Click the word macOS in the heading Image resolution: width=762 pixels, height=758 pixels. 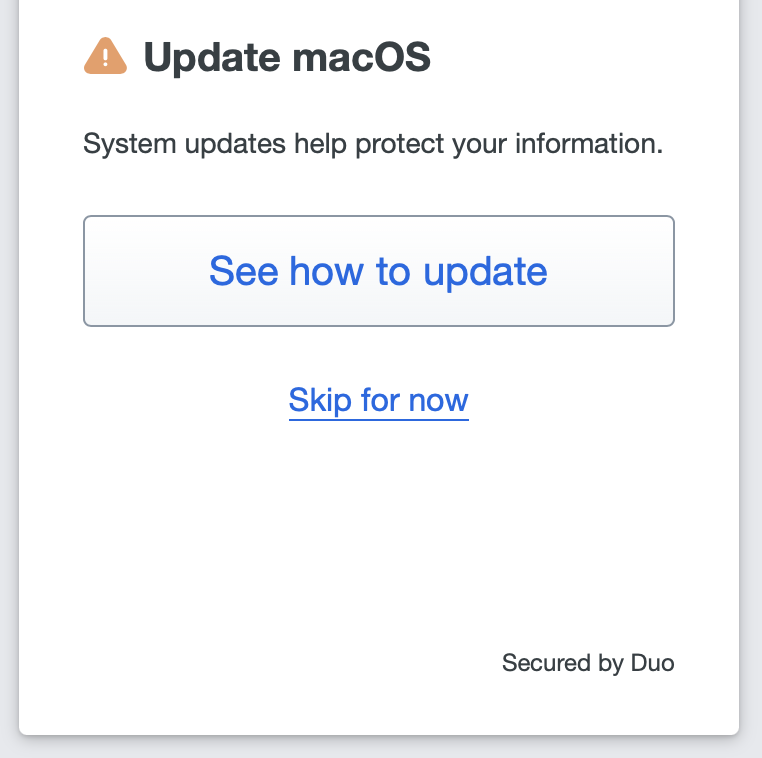point(361,58)
